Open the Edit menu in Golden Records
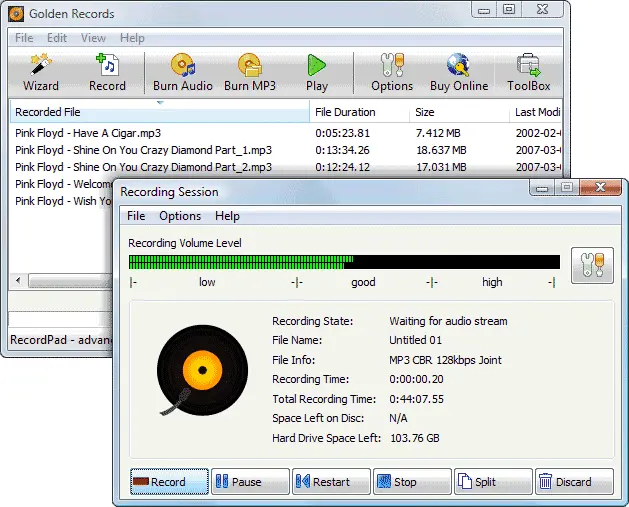Viewport: 629px width, 507px height. coord(57,38)
